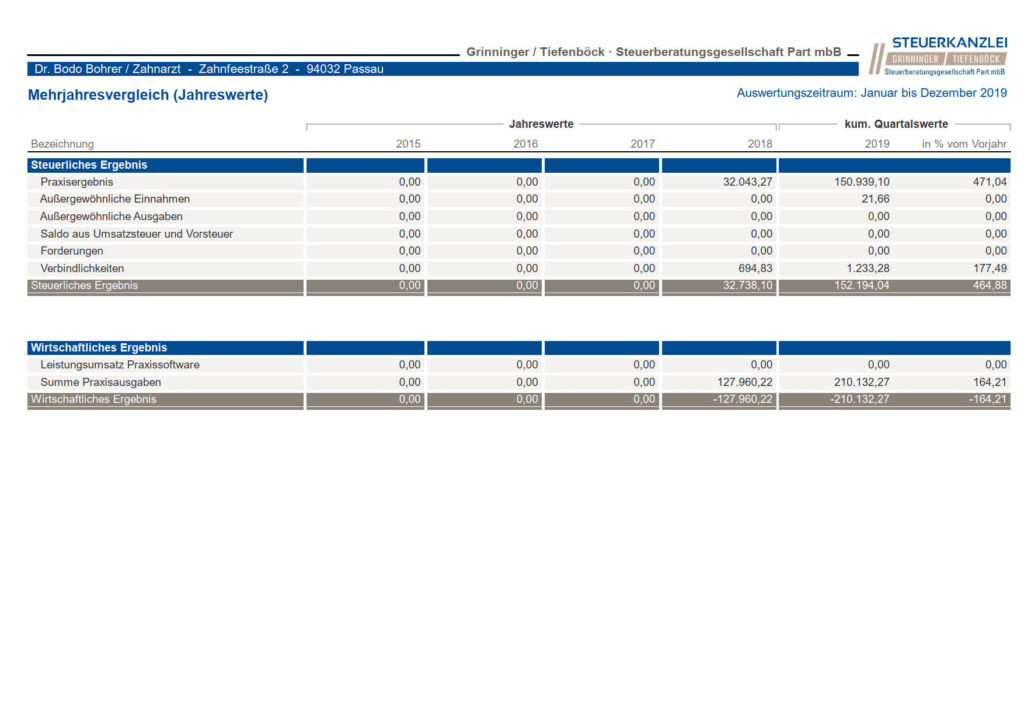The width and height of the screenshot is (1024, 724).
Task: Click the 2015 column header
Action: [x=408, y=144]
